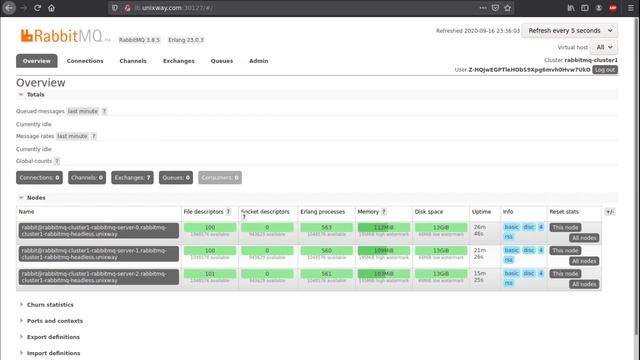
Task: Click the insecure connection lock icon
Action: pos(127,8)
